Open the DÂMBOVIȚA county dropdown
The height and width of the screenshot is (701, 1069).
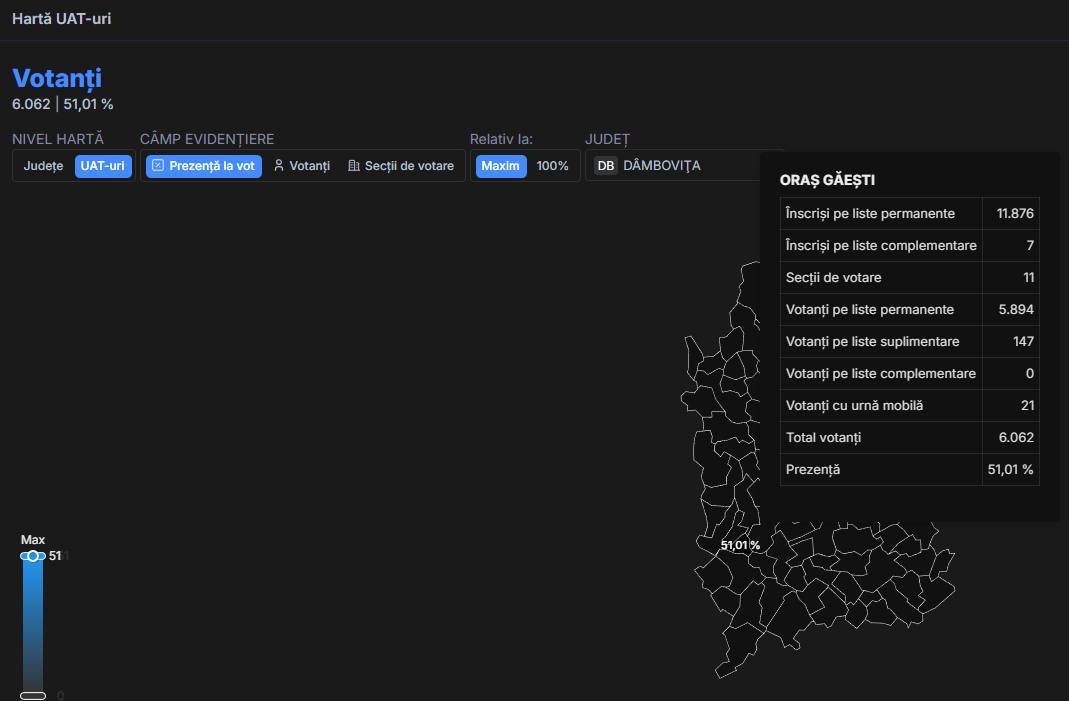pyautogui.click(x=662, y=166)
